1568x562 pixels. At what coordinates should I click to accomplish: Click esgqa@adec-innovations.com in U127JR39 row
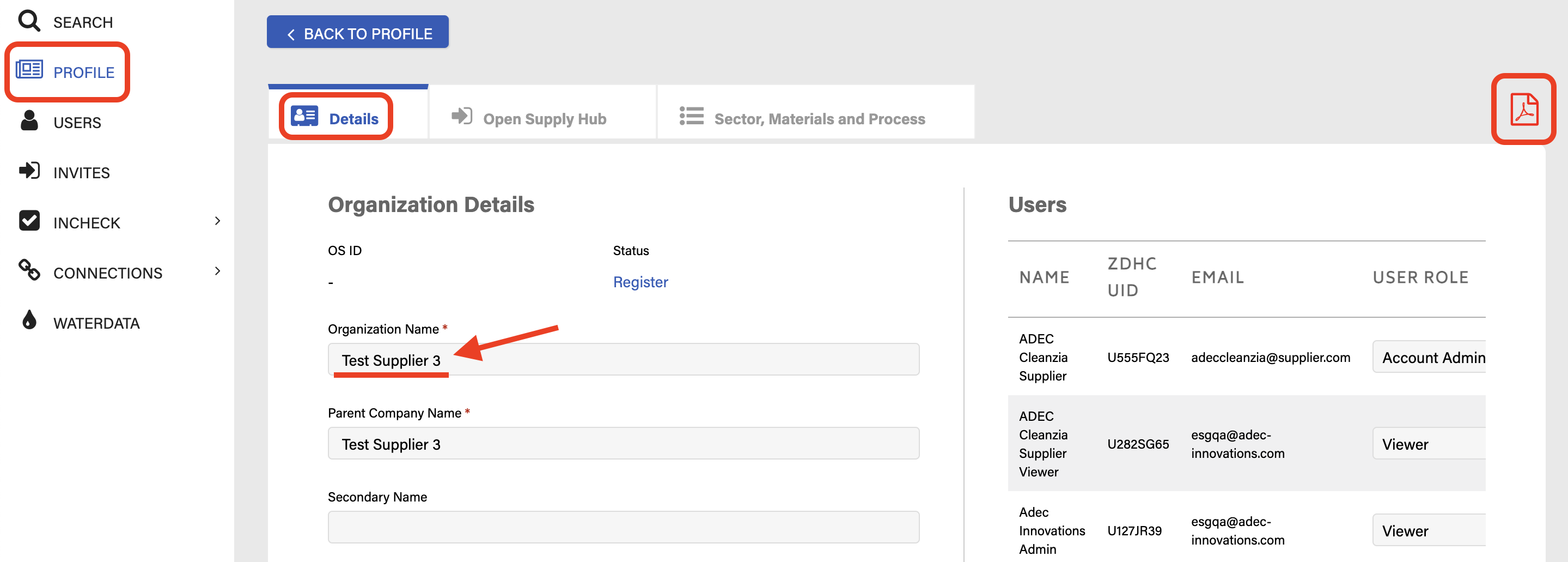[x=1237, y=530]
